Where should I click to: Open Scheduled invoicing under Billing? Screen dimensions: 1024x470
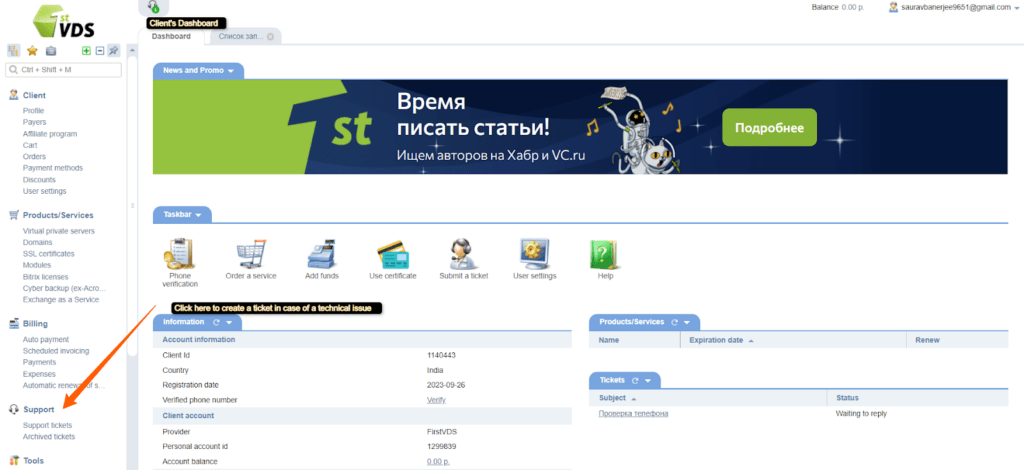pos(56,351)
